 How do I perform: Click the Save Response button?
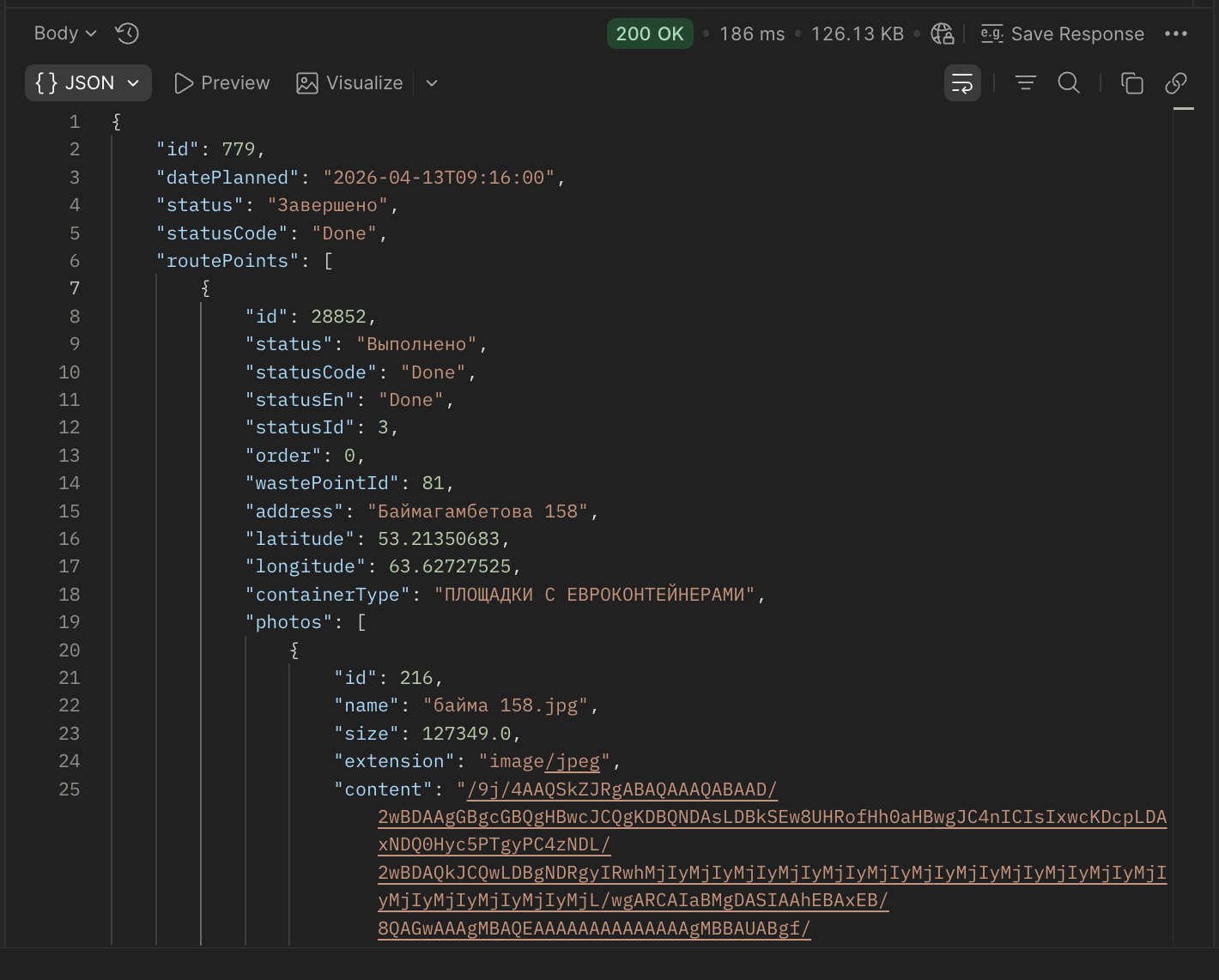(x=1063, y=33)
